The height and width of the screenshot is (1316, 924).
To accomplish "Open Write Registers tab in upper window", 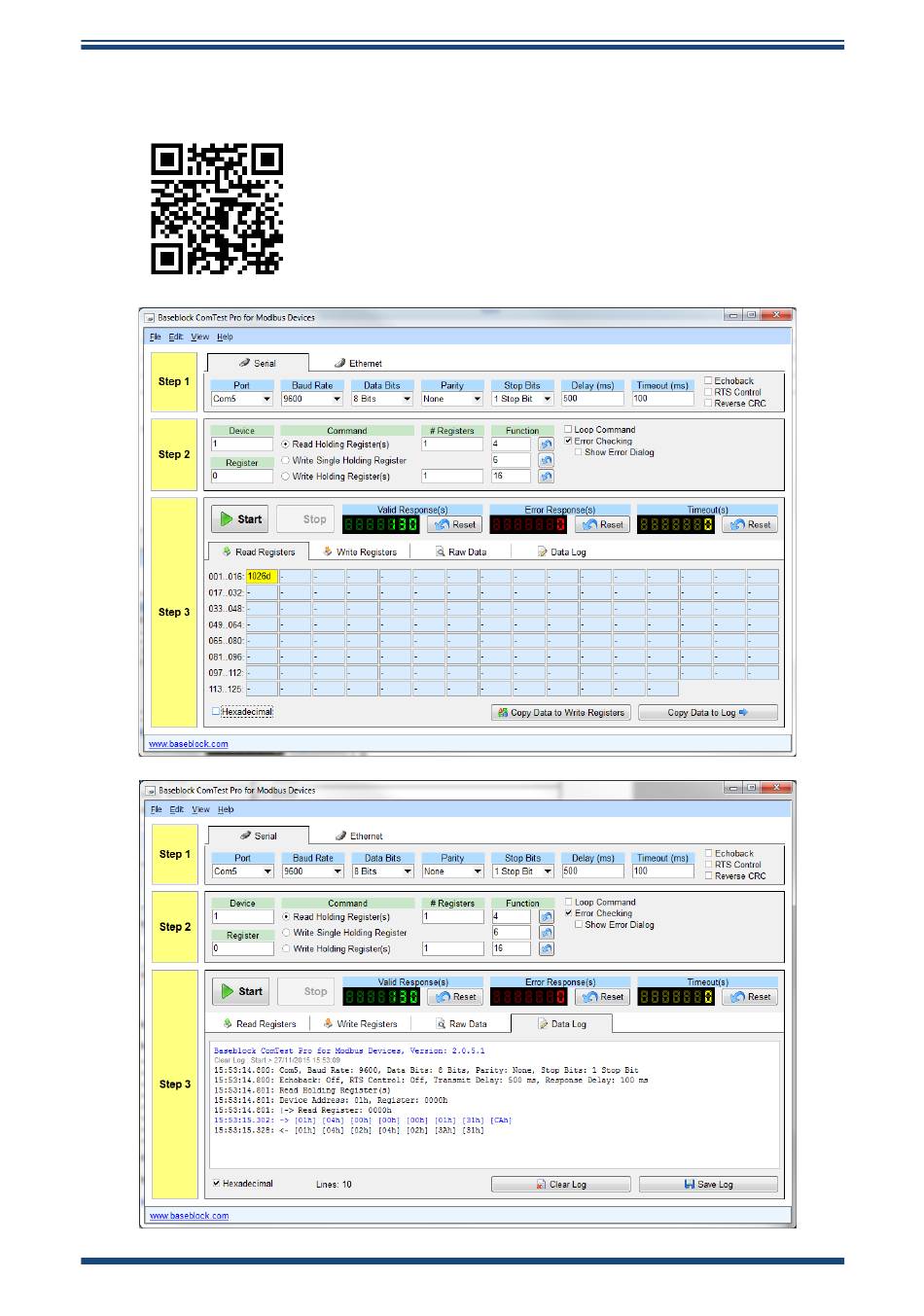I will 360,551.
